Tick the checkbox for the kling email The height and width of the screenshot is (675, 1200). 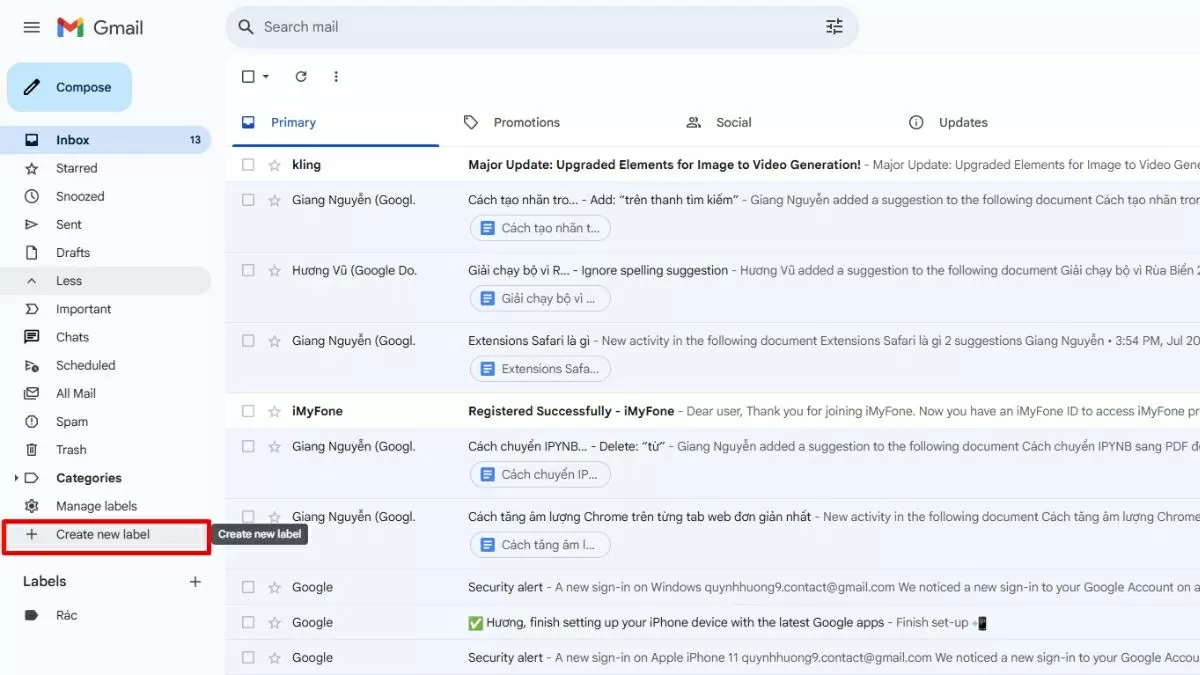click(x=248, y=165)
